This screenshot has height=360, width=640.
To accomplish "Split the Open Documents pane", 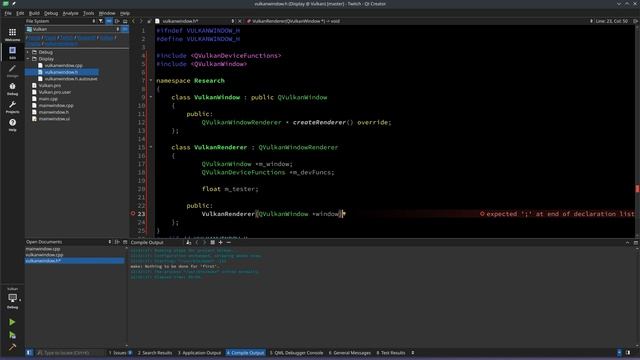I will (117, 242).
